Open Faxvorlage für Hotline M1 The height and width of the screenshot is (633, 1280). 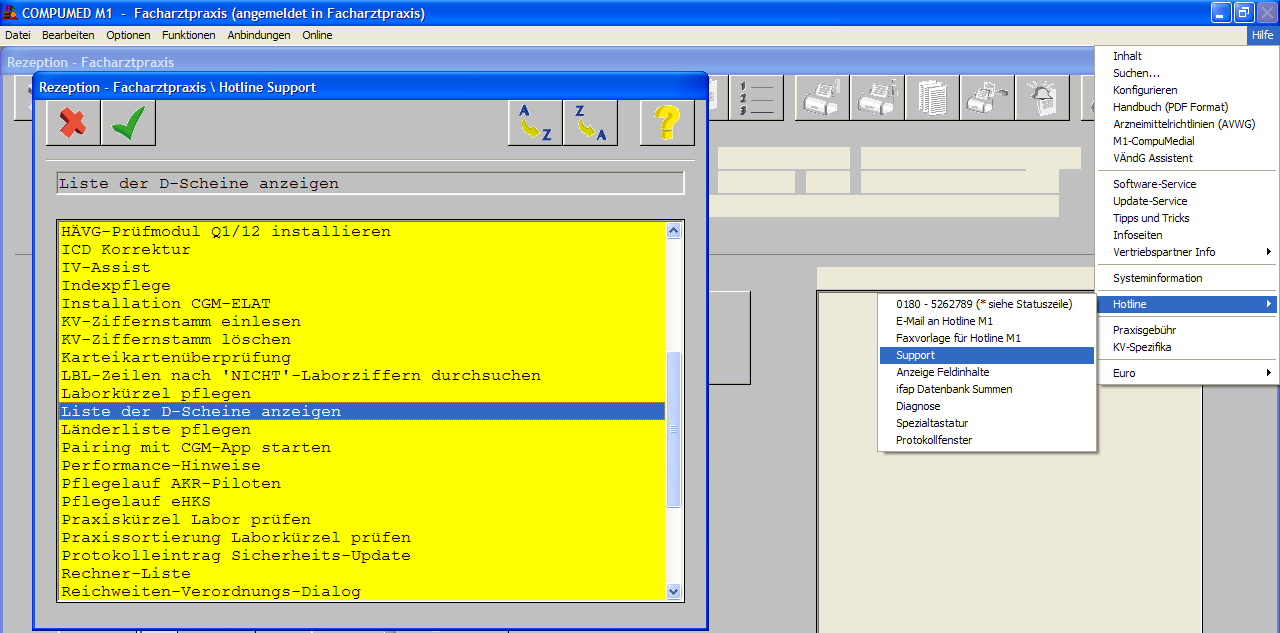(987, 338)
